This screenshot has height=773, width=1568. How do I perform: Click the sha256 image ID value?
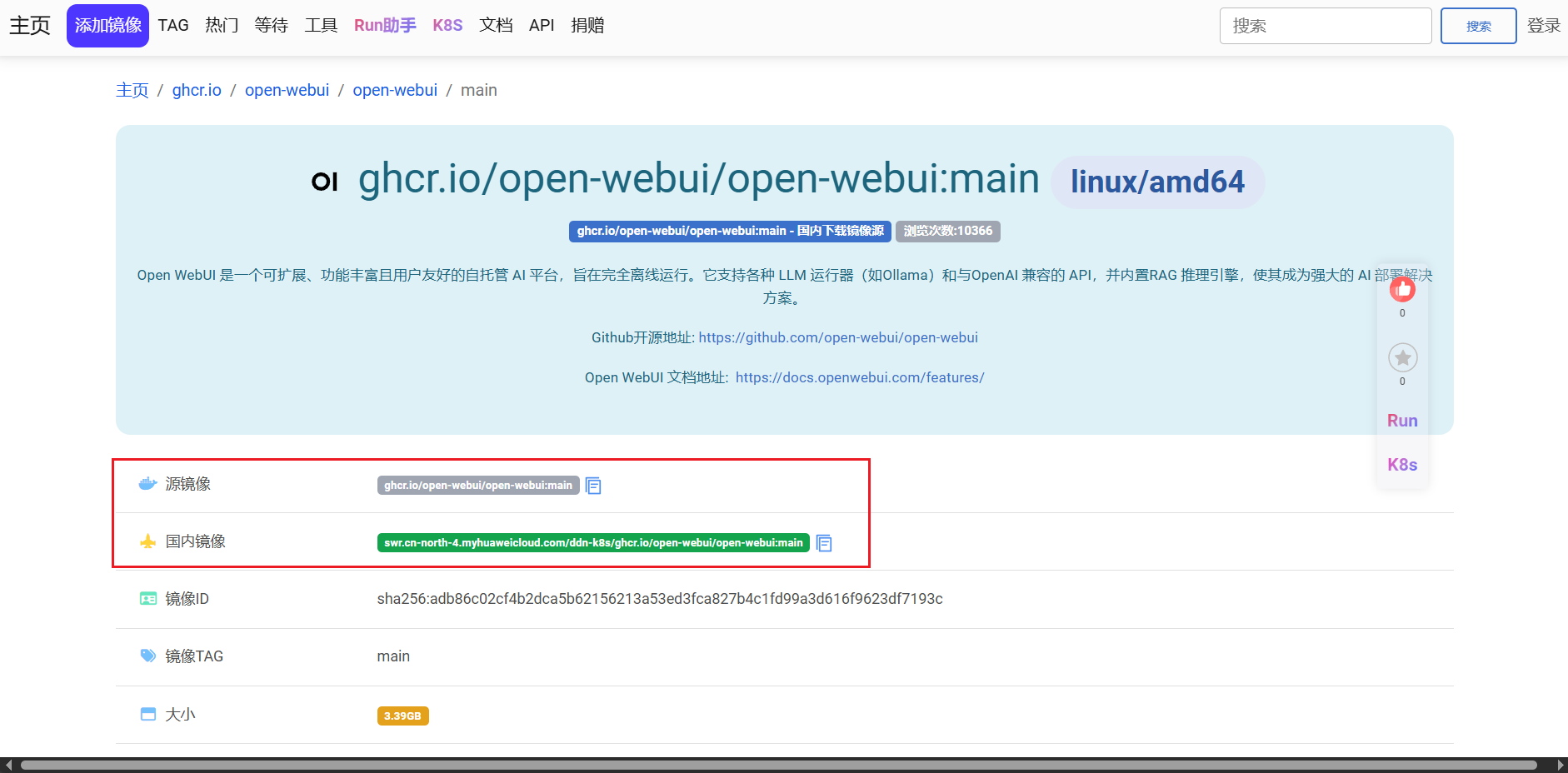pyautogui.click(x=660, y=599)
